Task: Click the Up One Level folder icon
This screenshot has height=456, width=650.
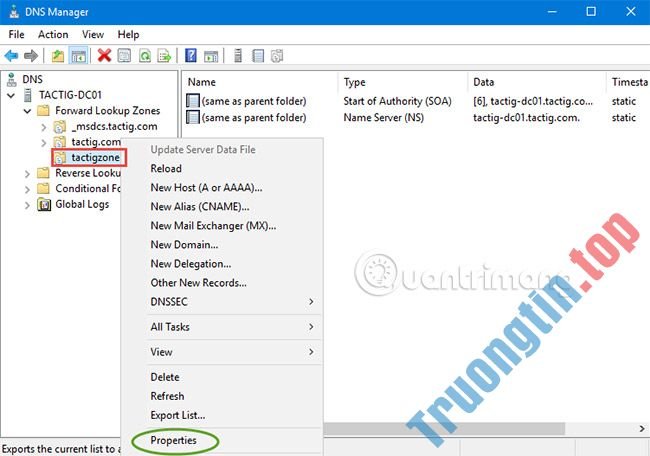Action: [x=58, y=56]
